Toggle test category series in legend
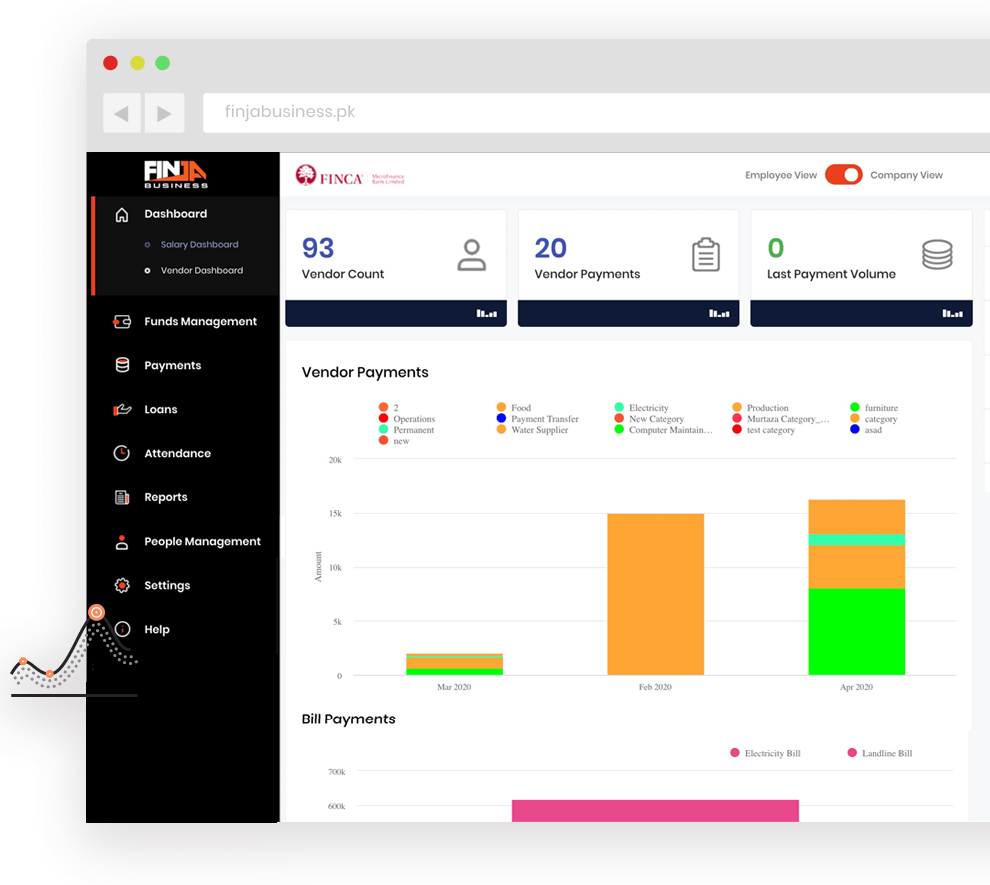This screenshot has height=885, width=990. [x=764, y=429]
